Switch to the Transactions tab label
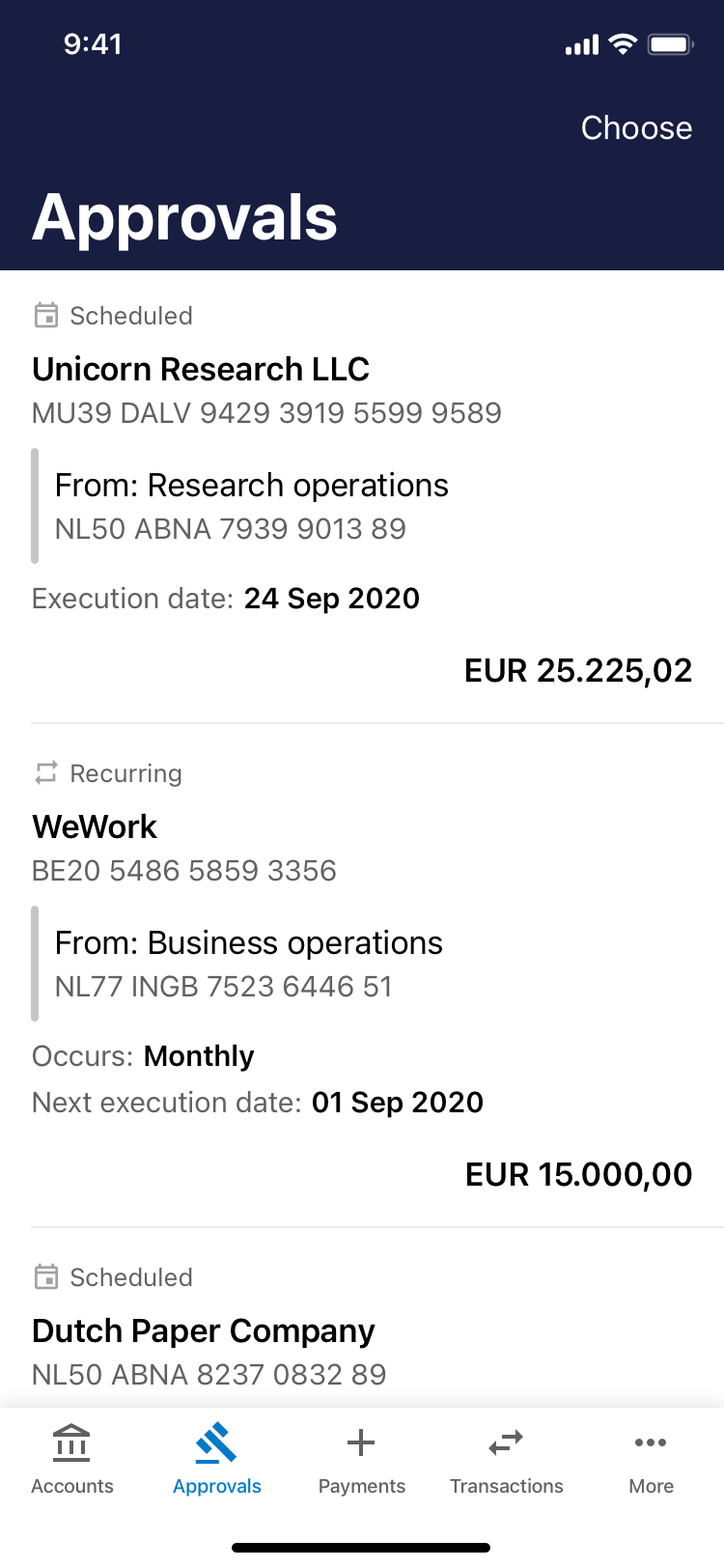724x1568 pixels. click(506, 1486)
